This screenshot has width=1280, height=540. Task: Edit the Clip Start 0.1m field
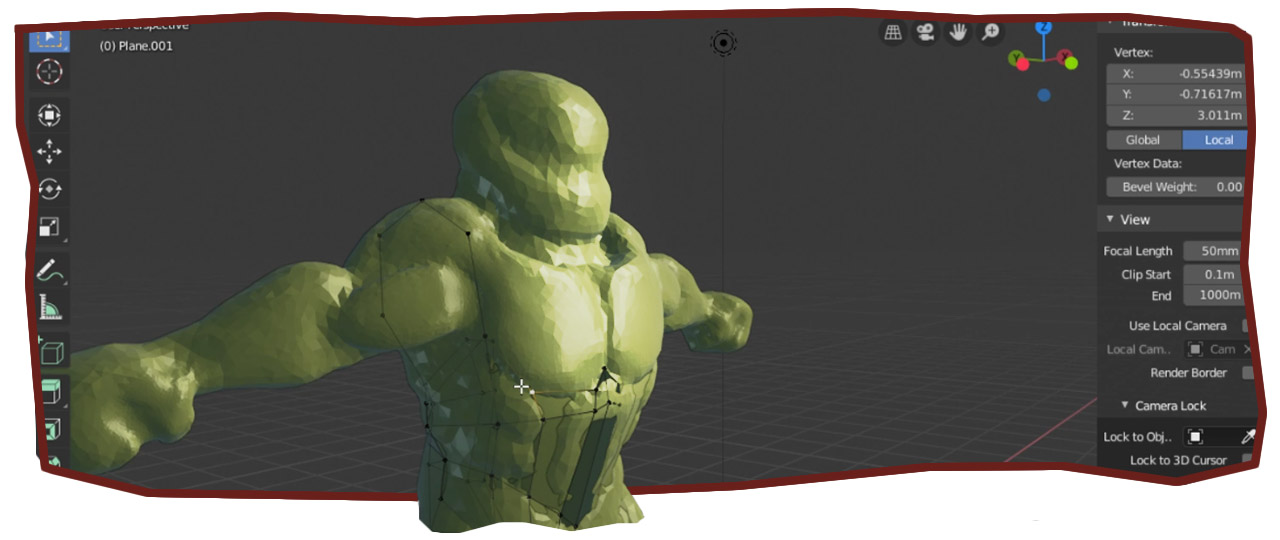[1214, 274]
